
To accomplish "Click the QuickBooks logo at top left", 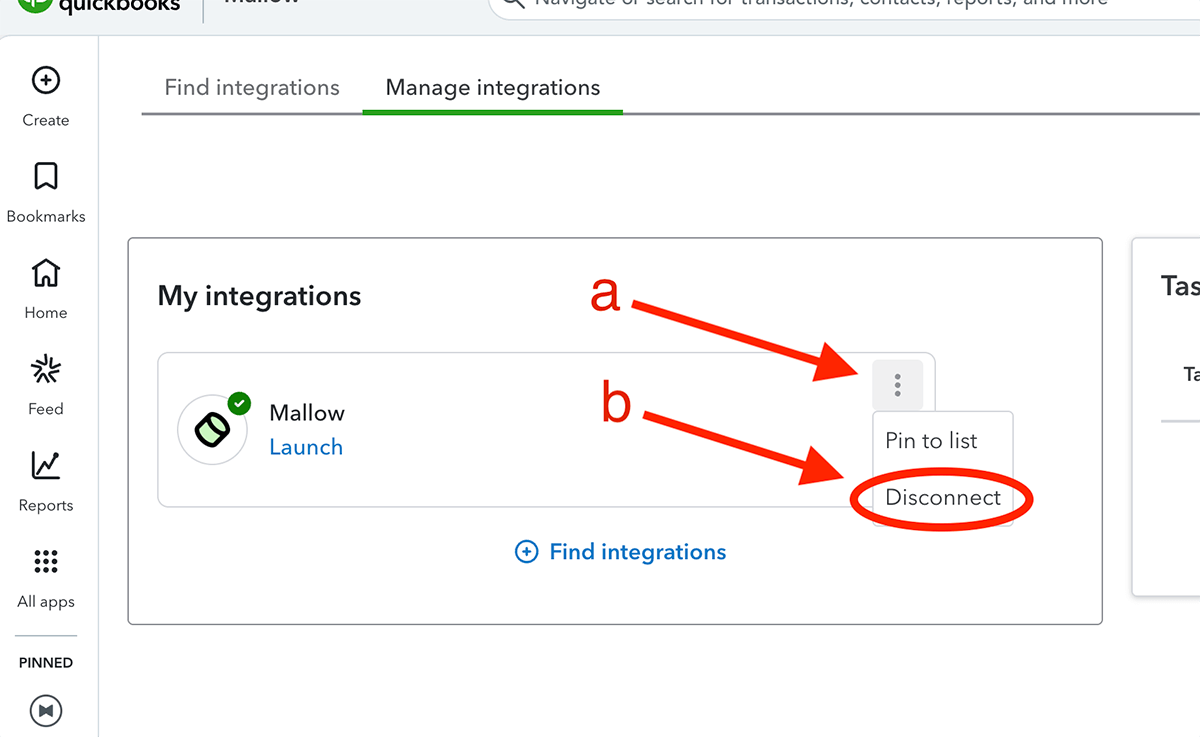I will (100, 5).
